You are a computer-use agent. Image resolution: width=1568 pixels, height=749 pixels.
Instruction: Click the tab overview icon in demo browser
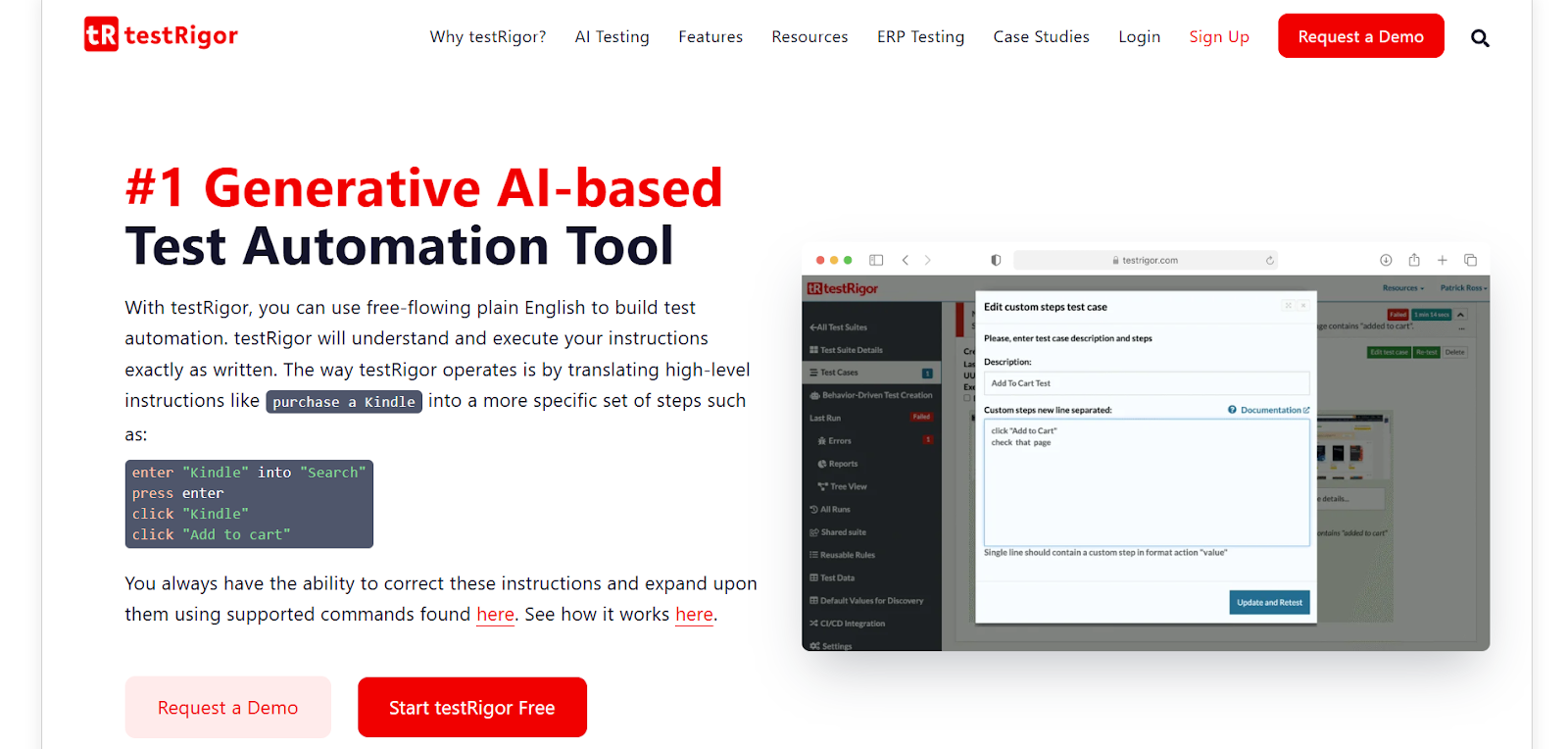coord(1470,260)
